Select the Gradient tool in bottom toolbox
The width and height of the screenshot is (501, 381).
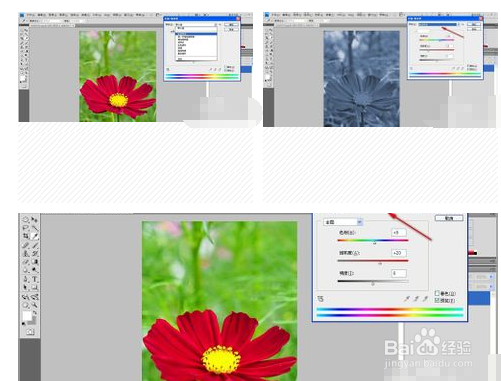click(x=35, y=261)
